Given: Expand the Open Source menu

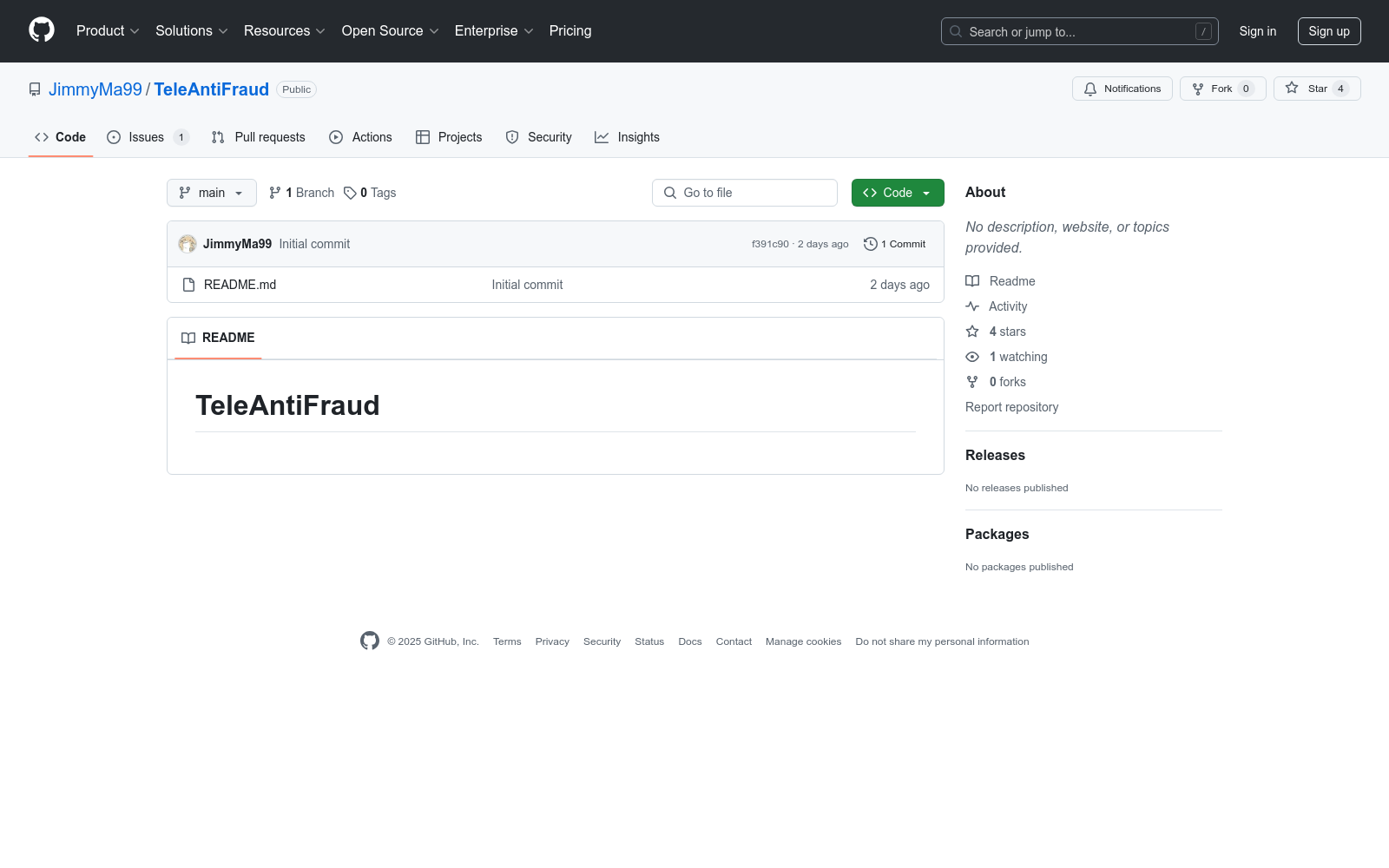Looking at the screenshot, I should coord(391,31).
